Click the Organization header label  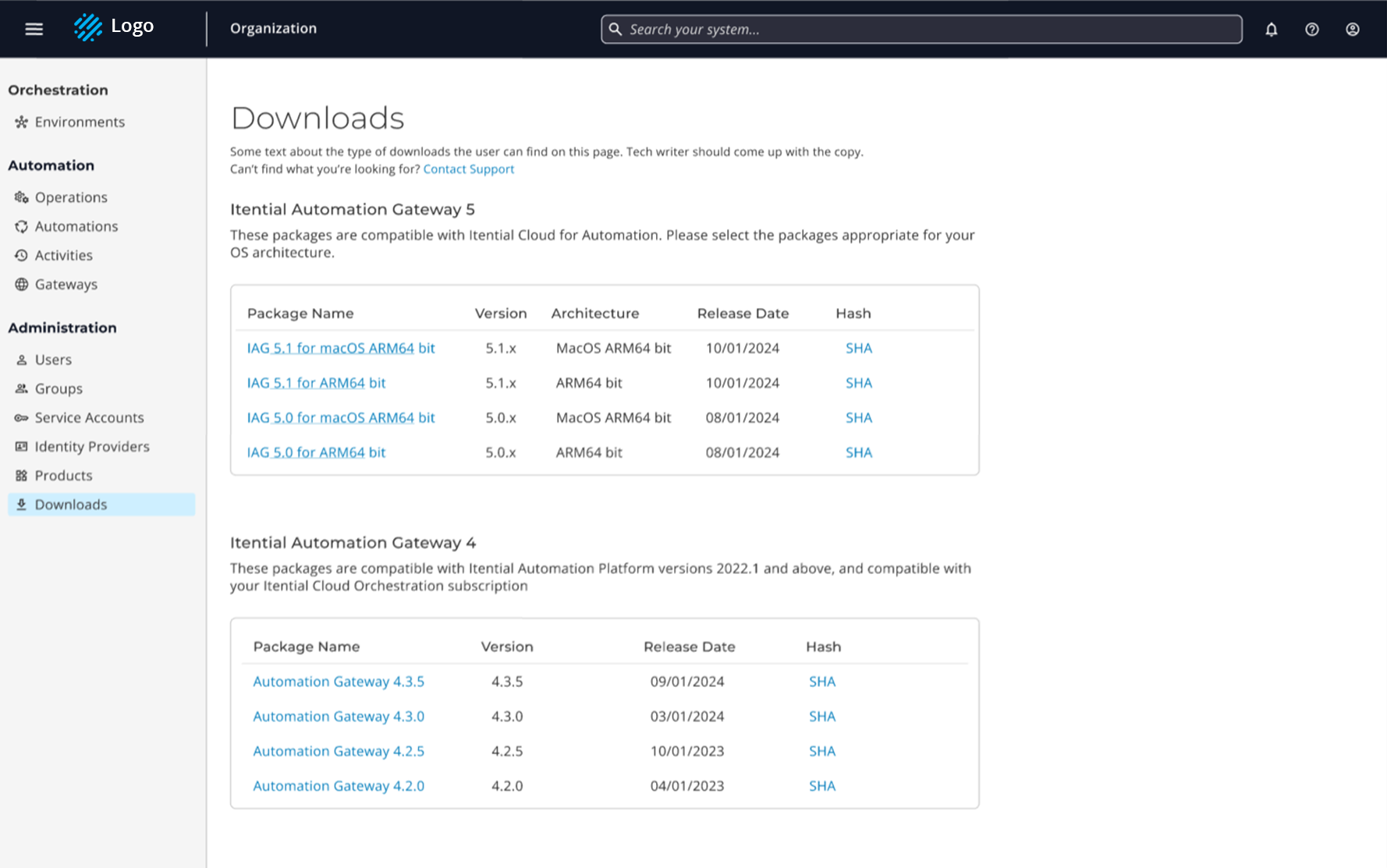click(273, 28)
